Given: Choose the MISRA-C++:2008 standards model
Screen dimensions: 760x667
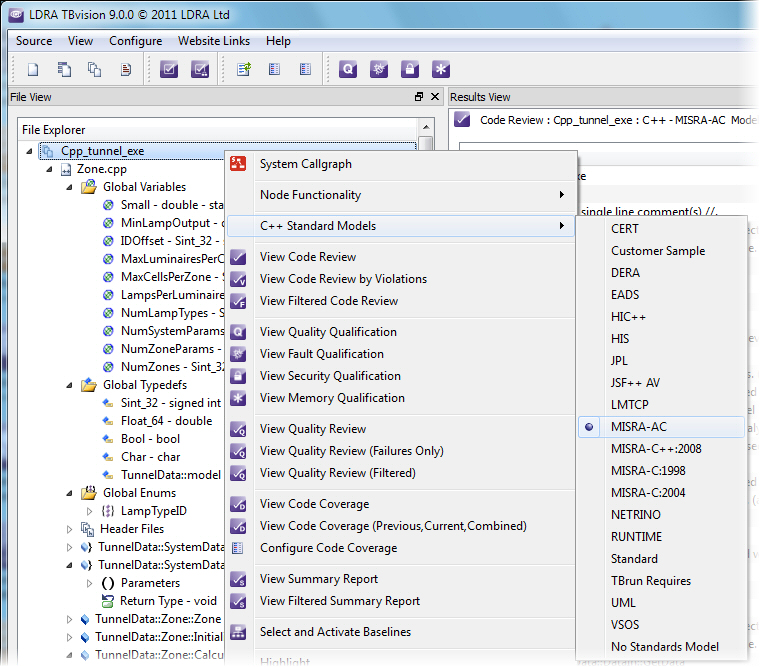Looking at the screenshot, I should tap(655, 449).
